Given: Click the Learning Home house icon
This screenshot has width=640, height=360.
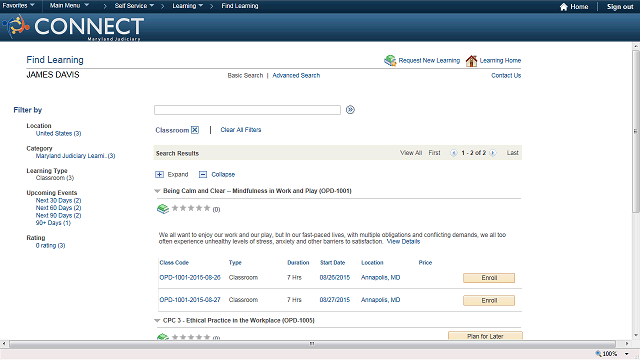Looking at the screenshot, I should point(471,60).
